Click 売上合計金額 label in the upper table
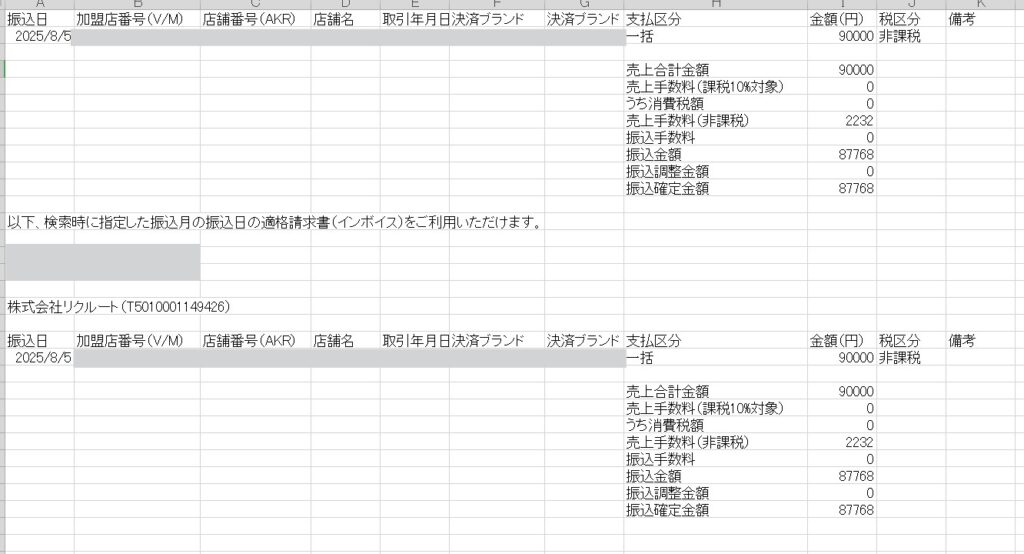This screenshot has width=1024, height=554. pyautogui.click(x=667, y=70)
